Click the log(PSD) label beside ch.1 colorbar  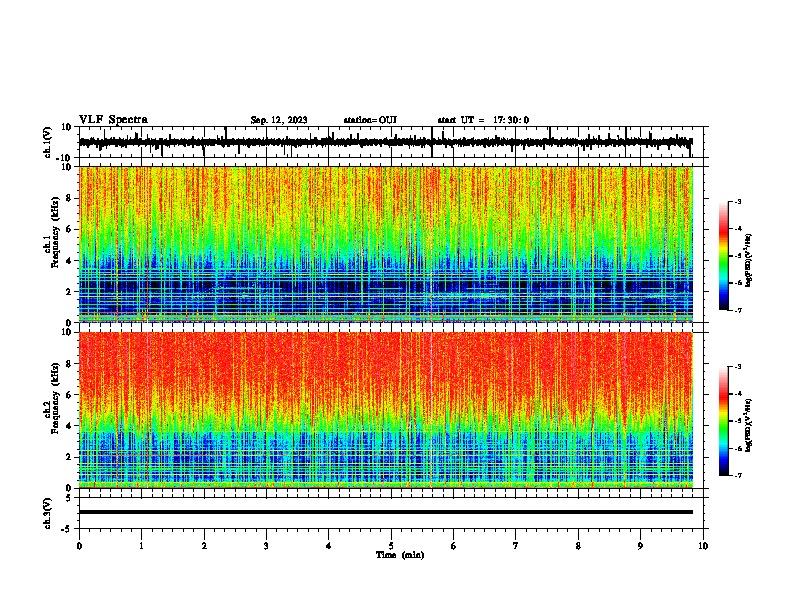click(748, 261)
